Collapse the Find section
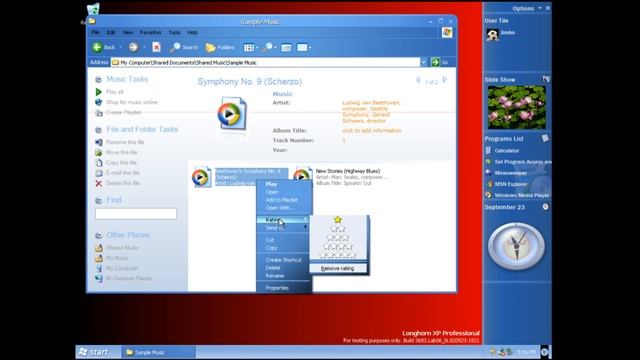Image resolution: width=640 pixels, height=360 pixels. pos(98,200)
